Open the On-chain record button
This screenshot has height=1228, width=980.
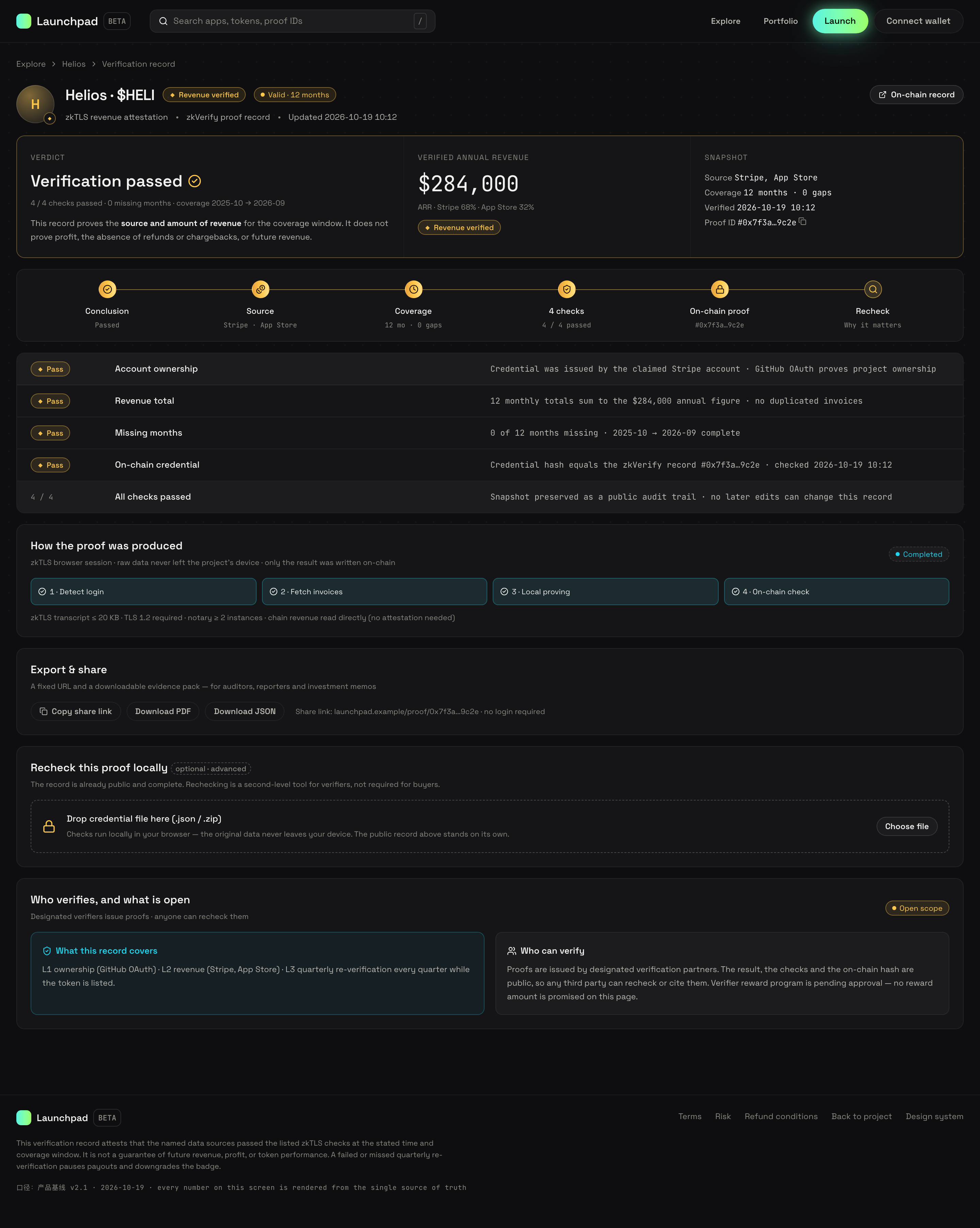916,95
